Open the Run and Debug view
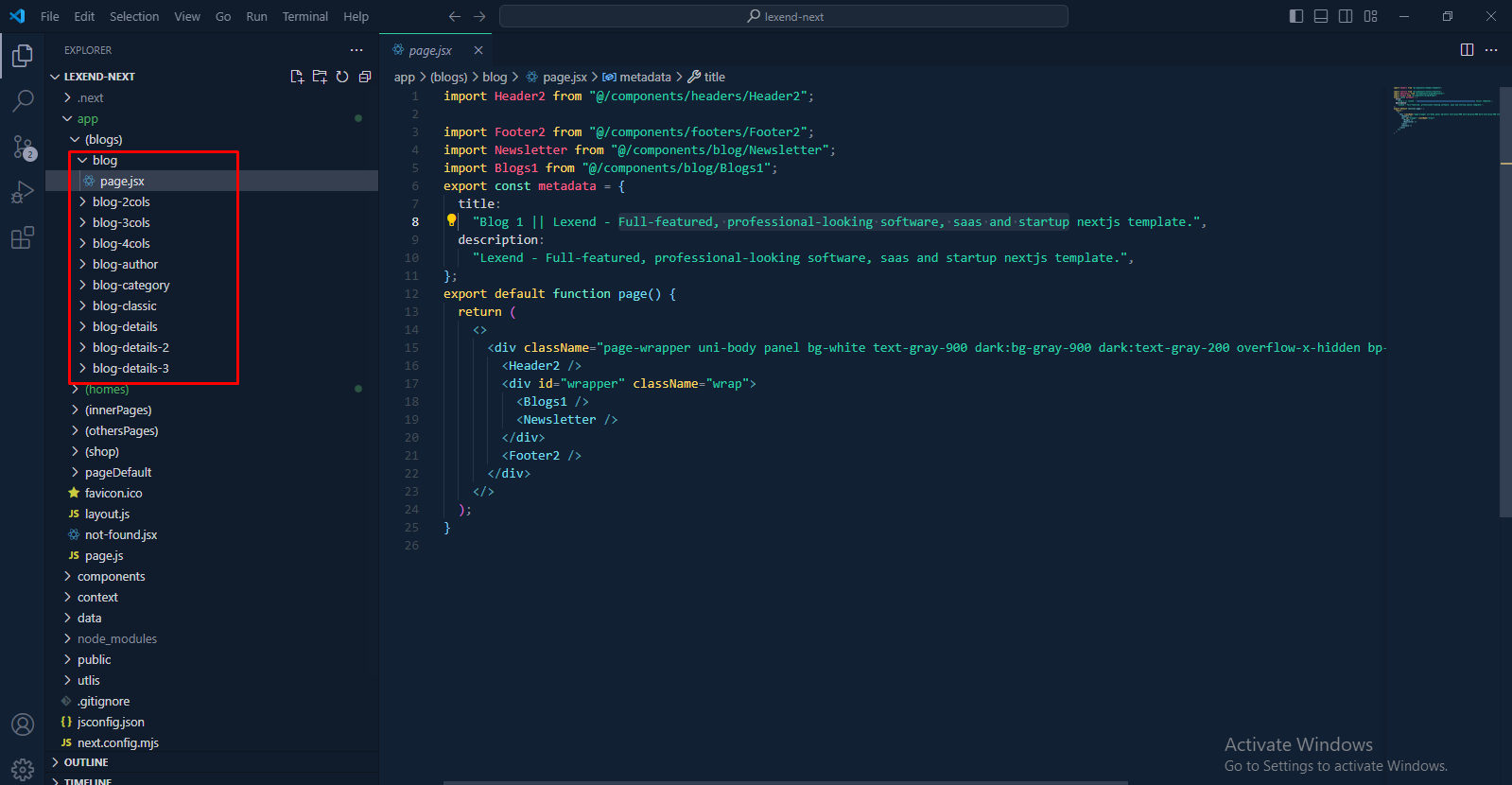 coord(23,193)
